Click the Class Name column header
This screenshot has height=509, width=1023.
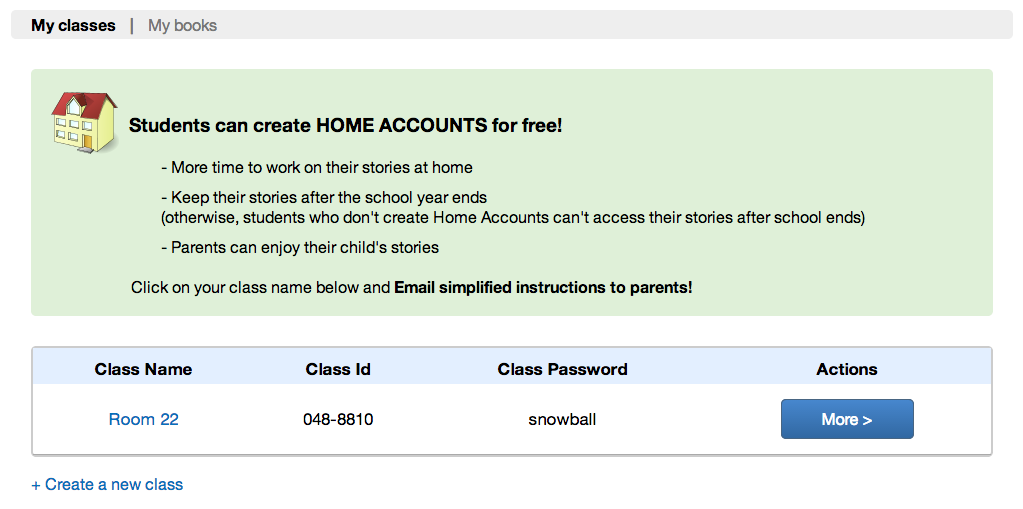(143, 369)
